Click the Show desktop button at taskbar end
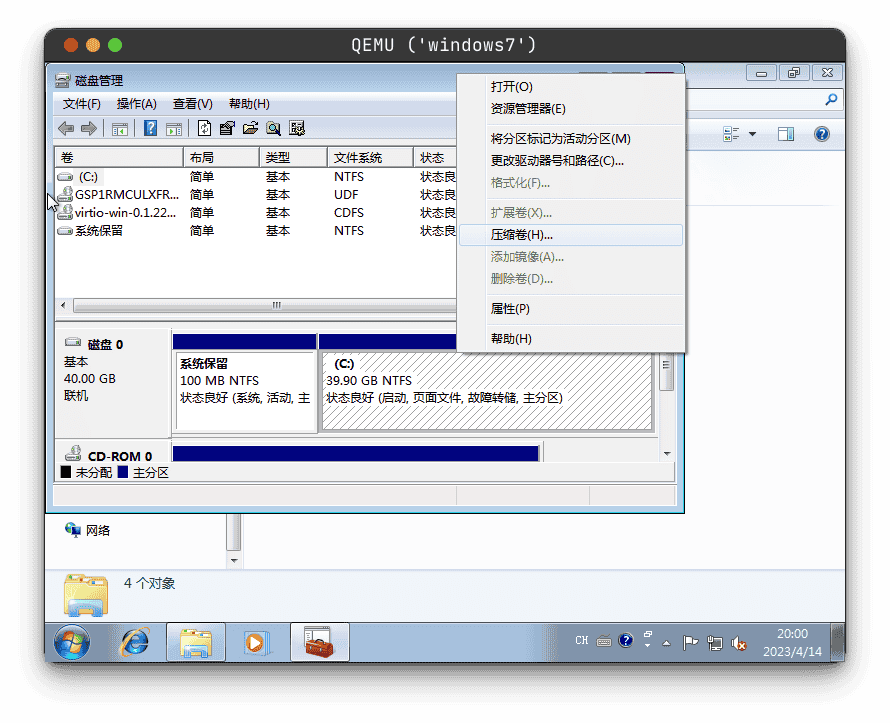This screenshot has height=723, width=890. pos(838,642)
